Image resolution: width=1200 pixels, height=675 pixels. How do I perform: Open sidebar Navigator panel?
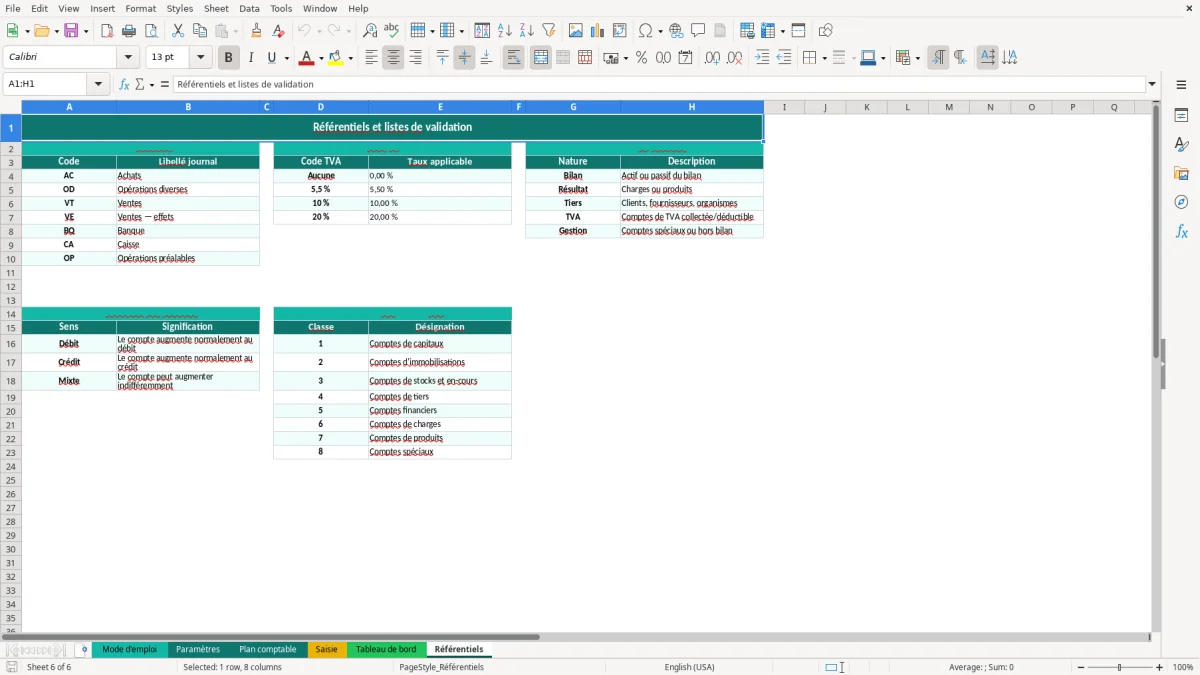[1181, 202]
